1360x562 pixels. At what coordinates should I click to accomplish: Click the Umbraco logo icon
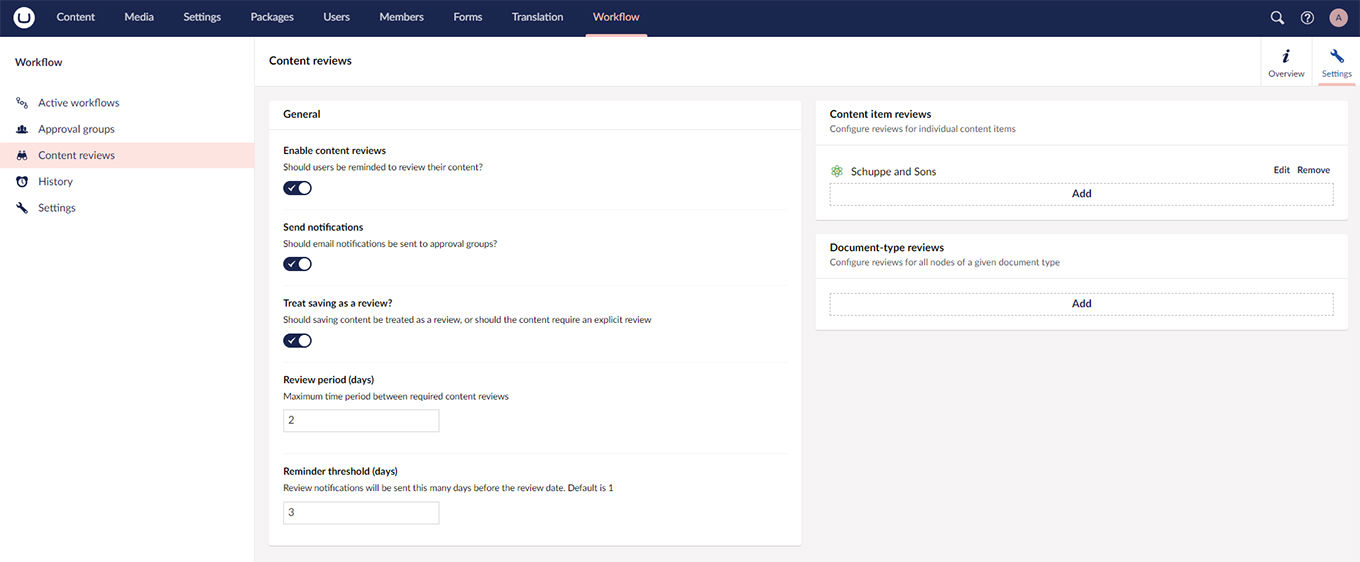pos(24,17)
